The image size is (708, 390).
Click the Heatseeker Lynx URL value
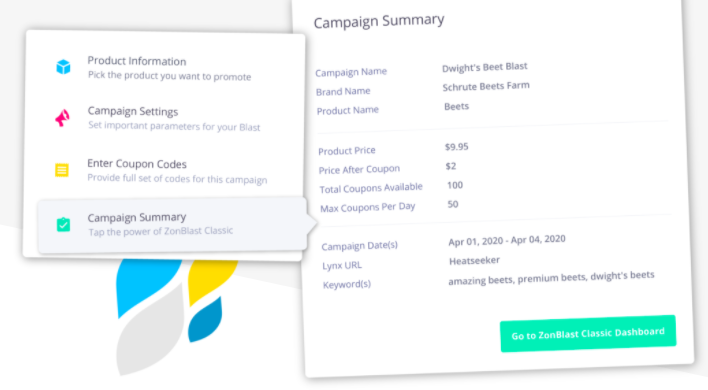(474, 260)
